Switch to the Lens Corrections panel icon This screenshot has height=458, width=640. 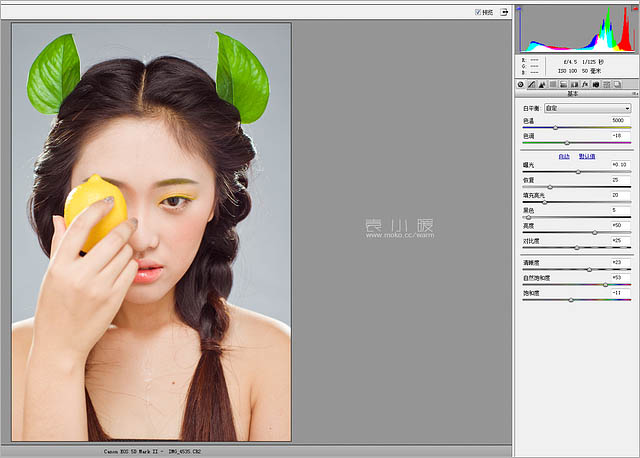click(x=575, y=84)
